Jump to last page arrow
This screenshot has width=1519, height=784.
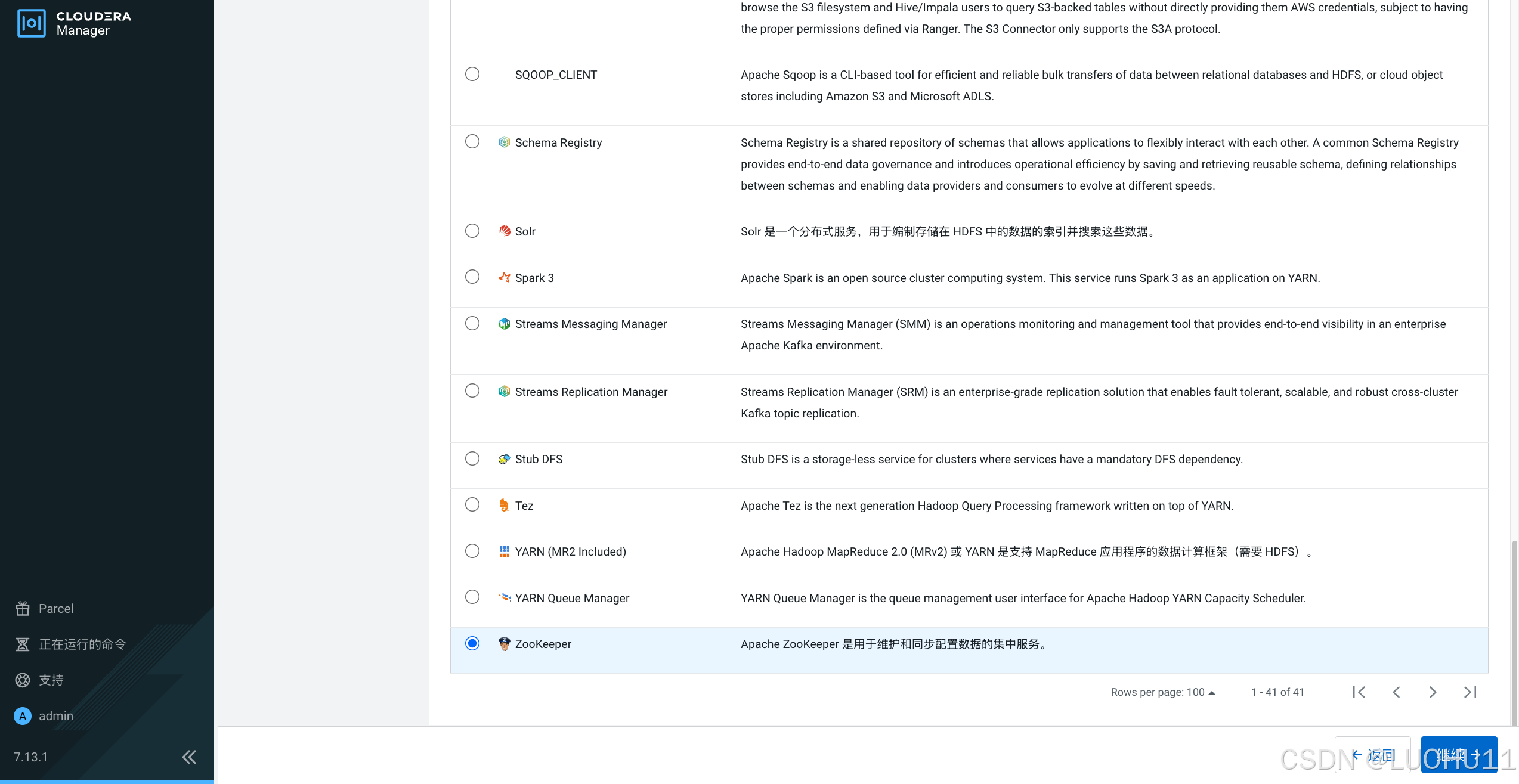click(x=1470, y=692)
